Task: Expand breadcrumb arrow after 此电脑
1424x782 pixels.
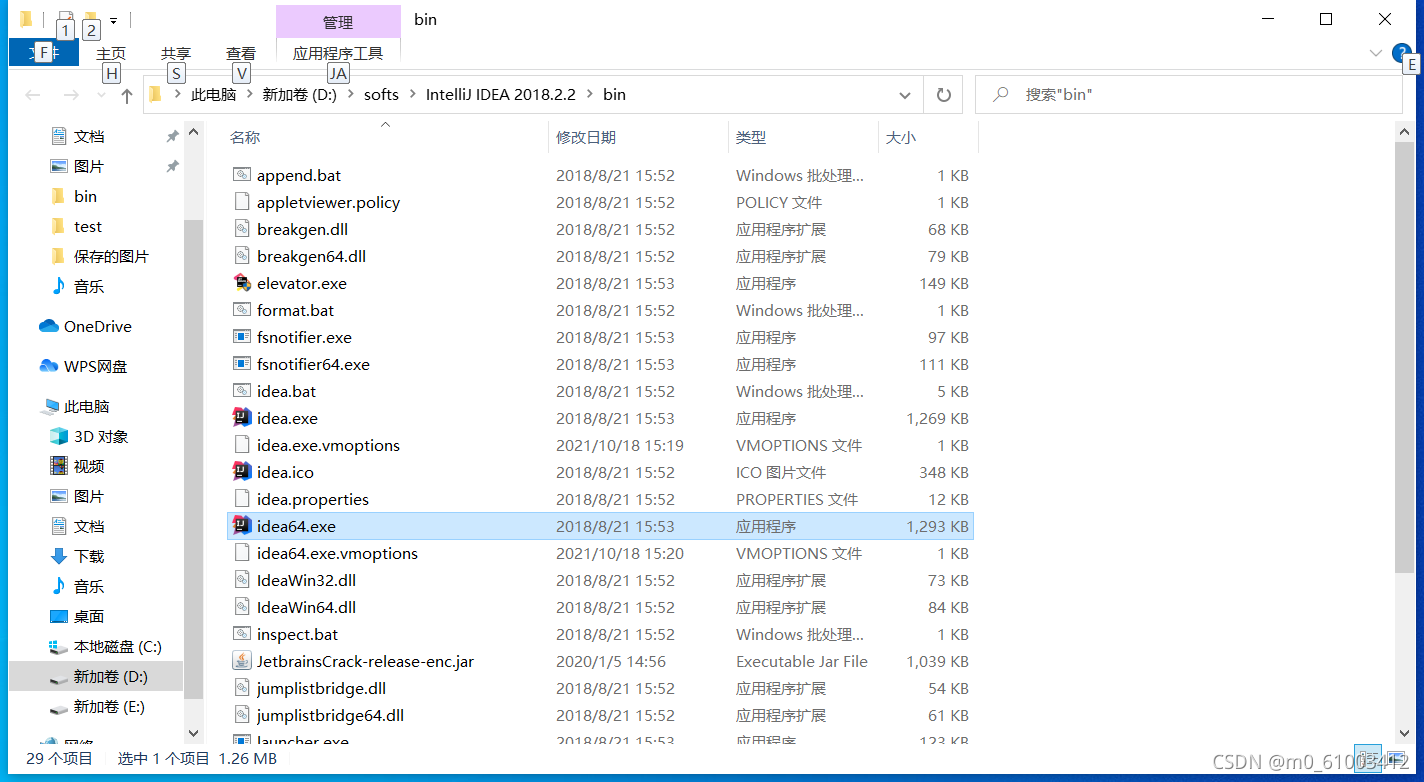Action: (249, 95)
